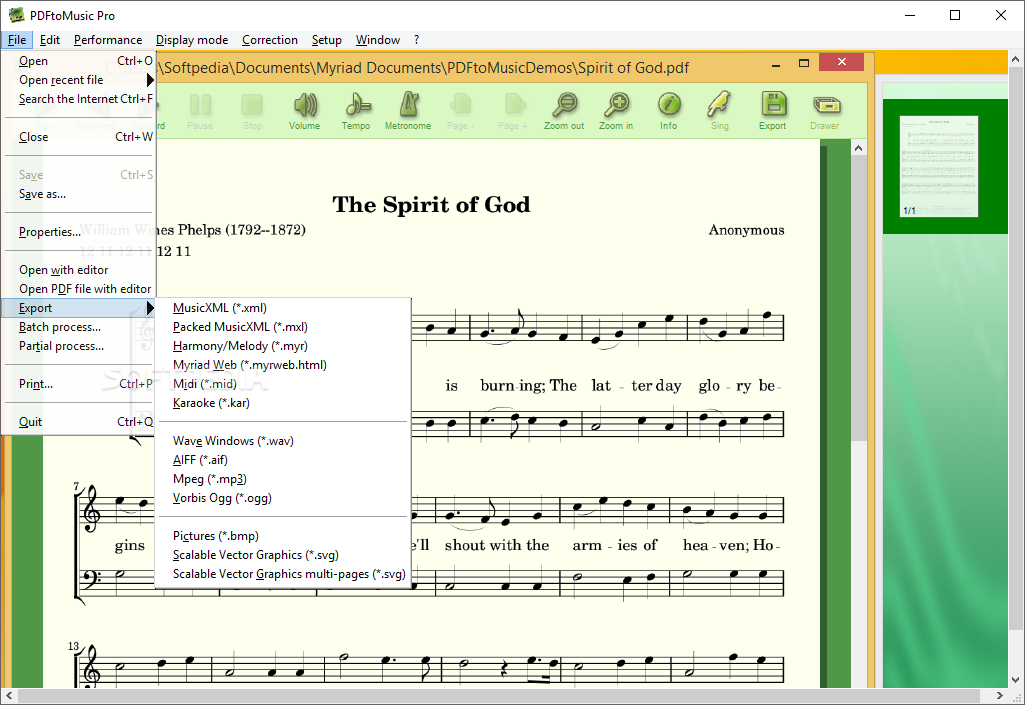The width and height of the screenshot is (1025, 705).
Task: Open the File menu
Action: pos(17,40)
